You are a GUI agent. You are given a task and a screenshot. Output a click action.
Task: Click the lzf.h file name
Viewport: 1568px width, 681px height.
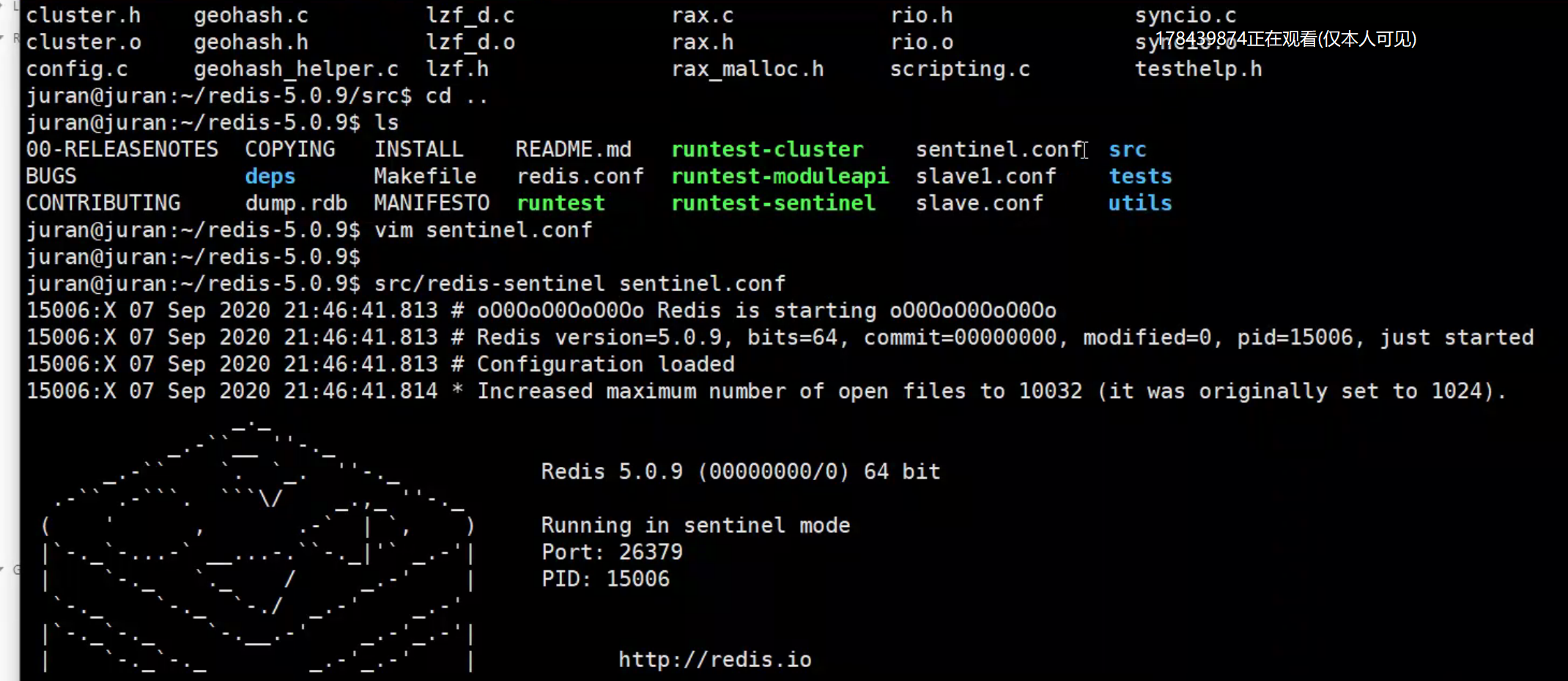457,70
